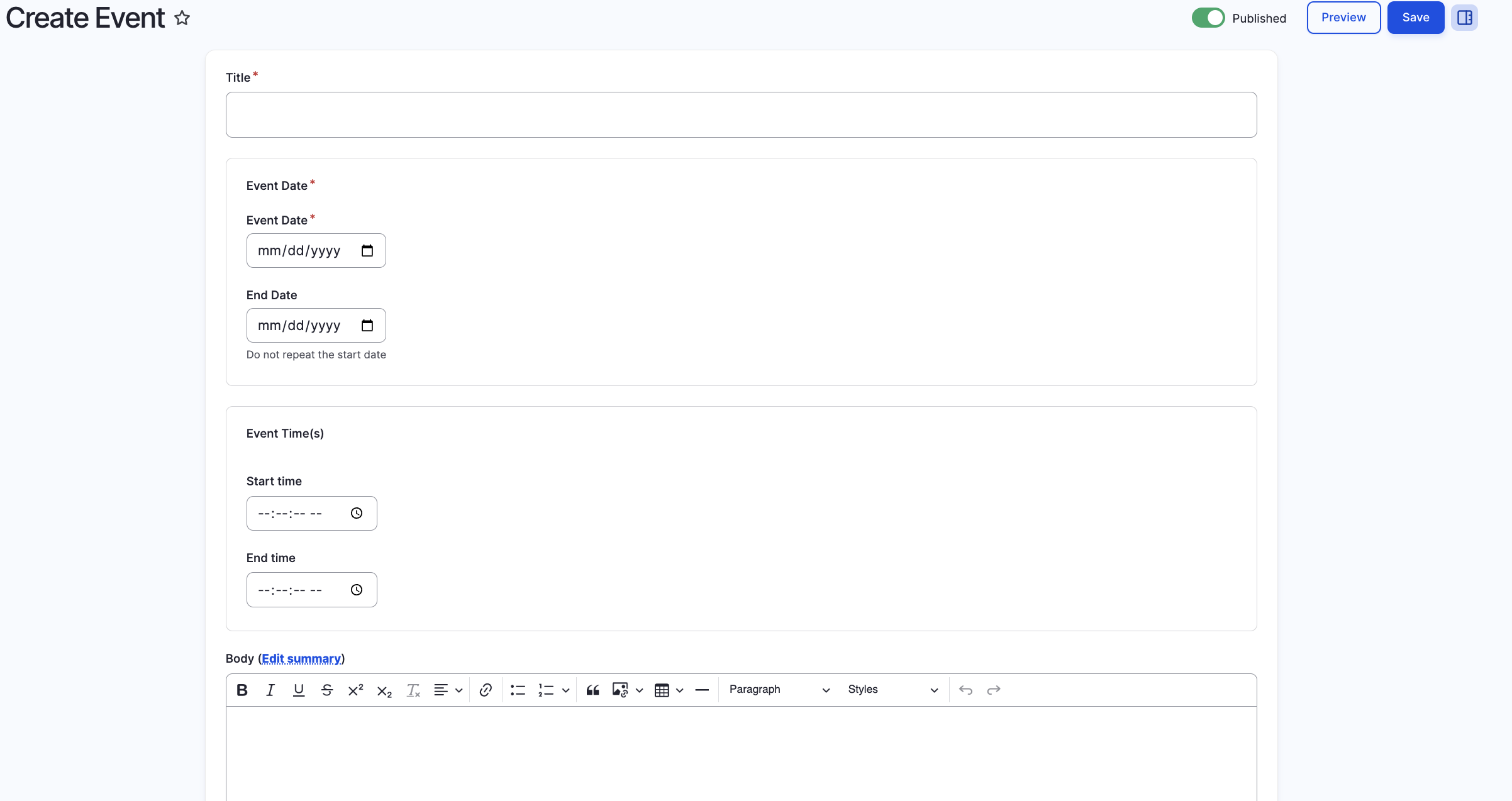Click the insert link icon
This screenshot has height=801, width=1512.
pyautogui.click(x=486, y=690)
